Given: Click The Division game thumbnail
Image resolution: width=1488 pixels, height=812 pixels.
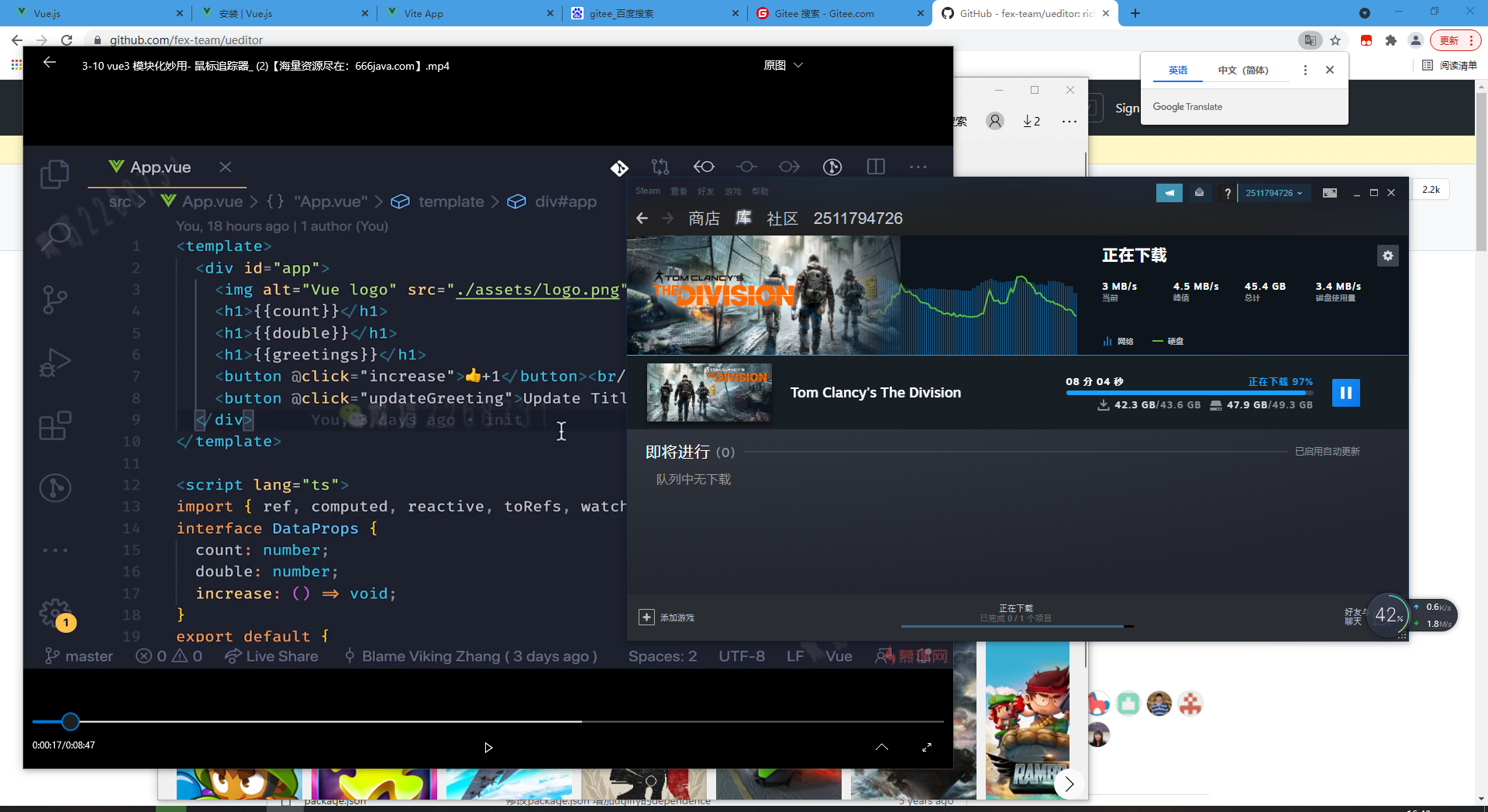Looking at the screenshot, I should click(709, 393).
